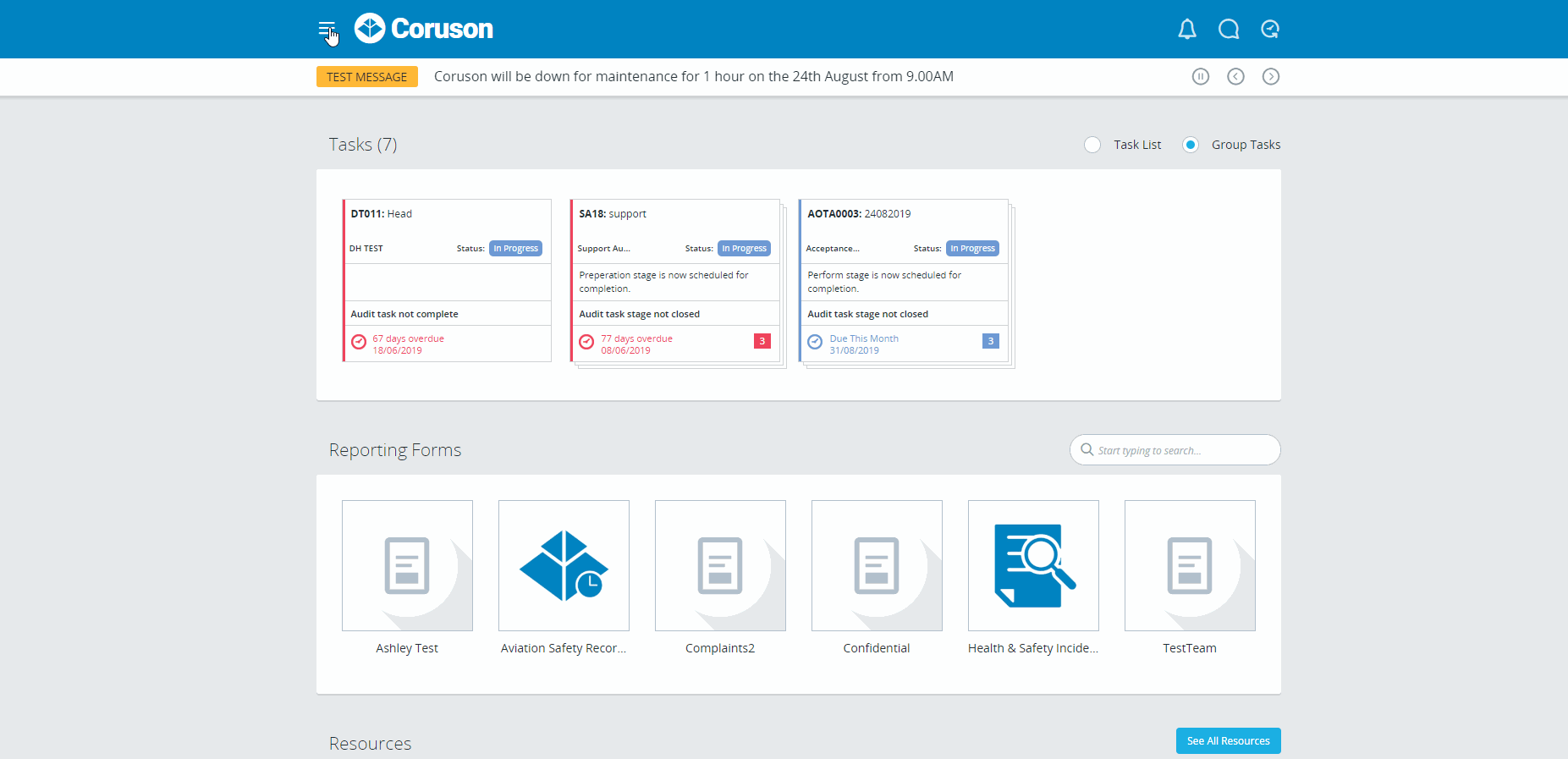This screenshot has width=1568, height=759.
Task: Click the 'Confidential' label
Action: tap(877, 648)
